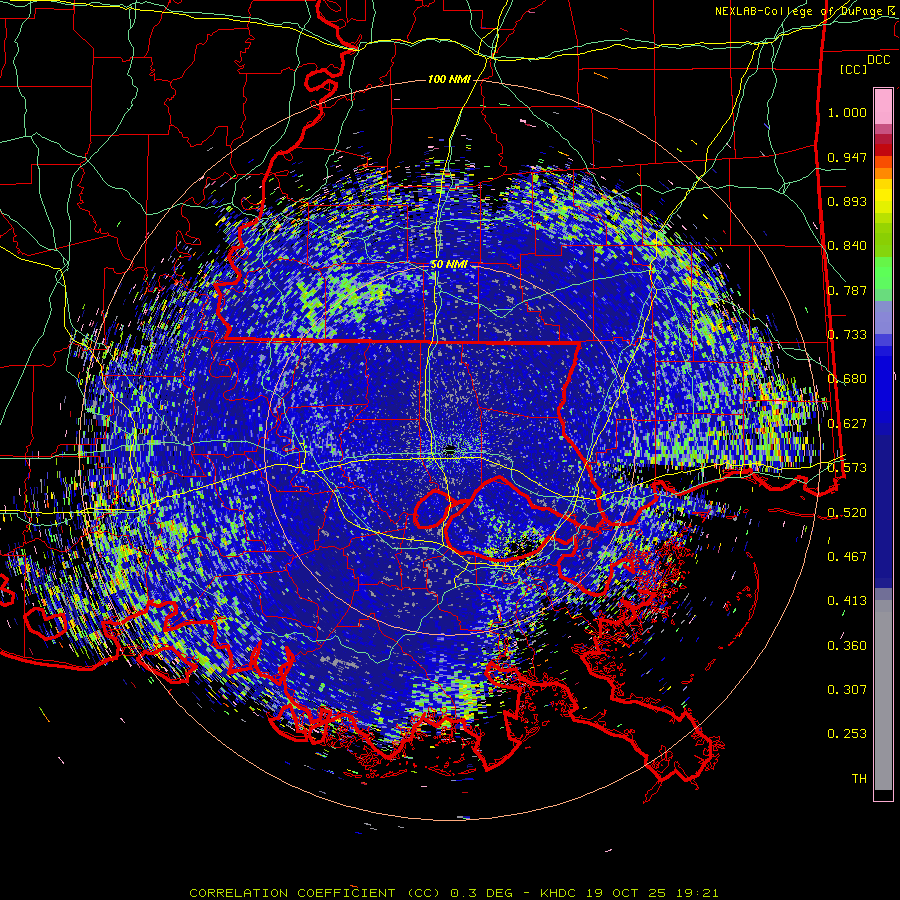The height and width of the screenshot is (900, 900).
Task: Click the 0.840 value on the color scale
Action: click(x=847, y=246)
